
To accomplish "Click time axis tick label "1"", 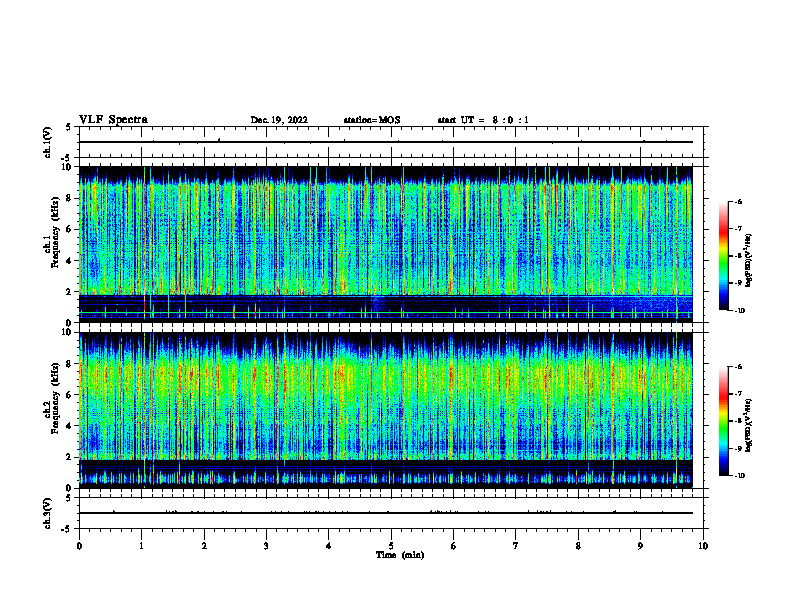I will coord(142,546).
